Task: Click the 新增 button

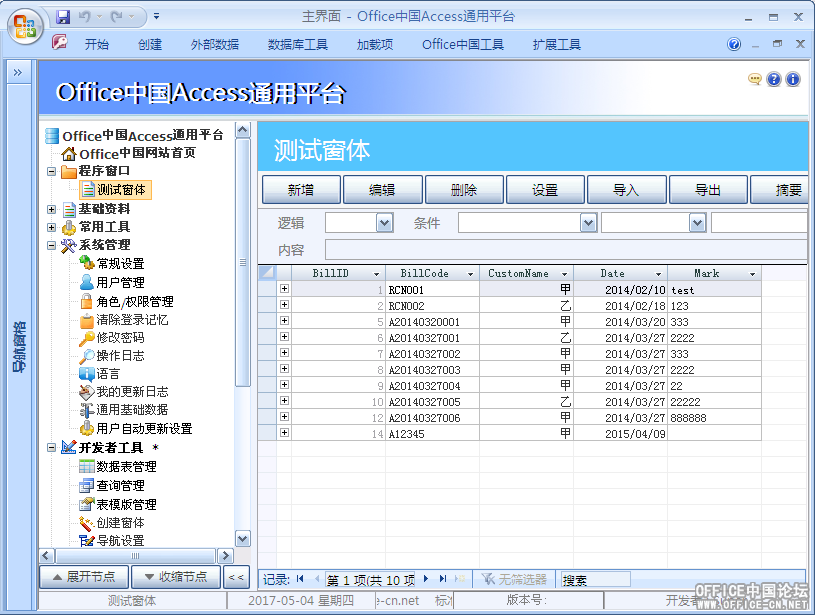Action: click(x=301, y=190)
